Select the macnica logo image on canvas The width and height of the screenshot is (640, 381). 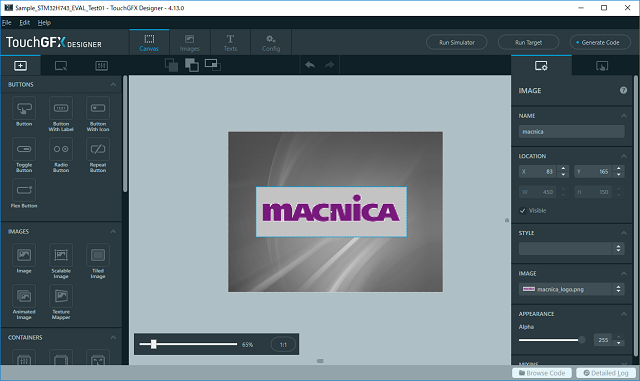331,212
